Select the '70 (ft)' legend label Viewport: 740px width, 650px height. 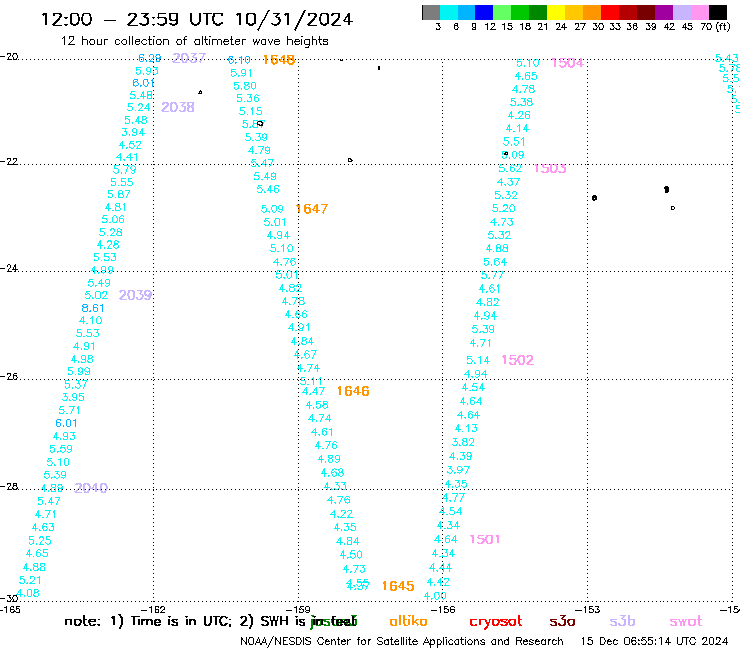(715, 27)
